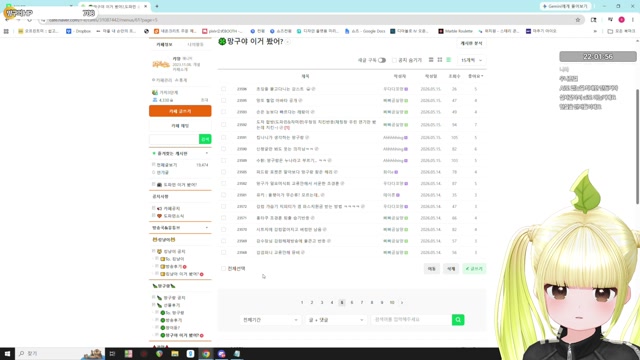This screenshot has width=640, height=360.
Task: Check the 전체선택 checkbox
Action: tap(223, 269)
